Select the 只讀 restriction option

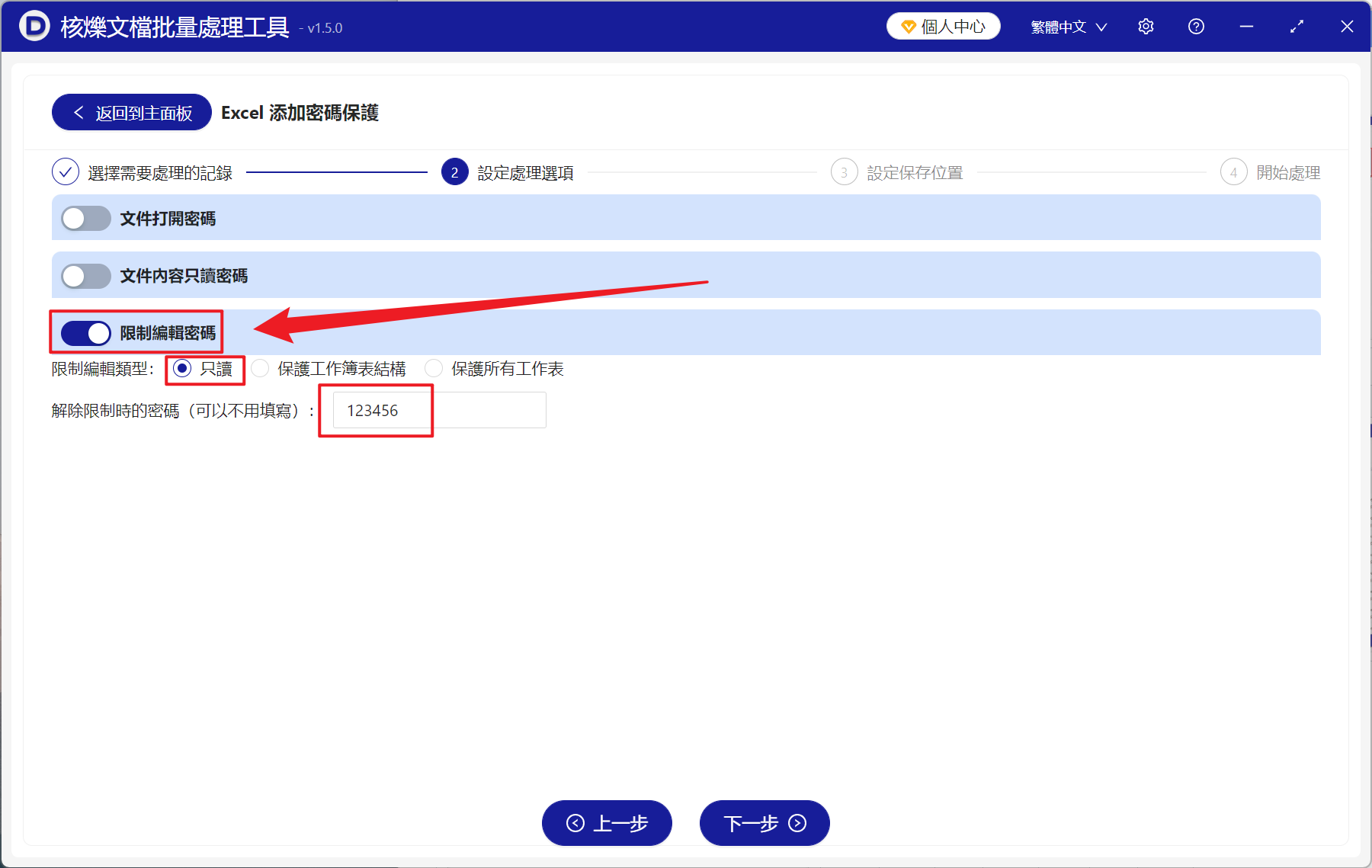point(182,368)
